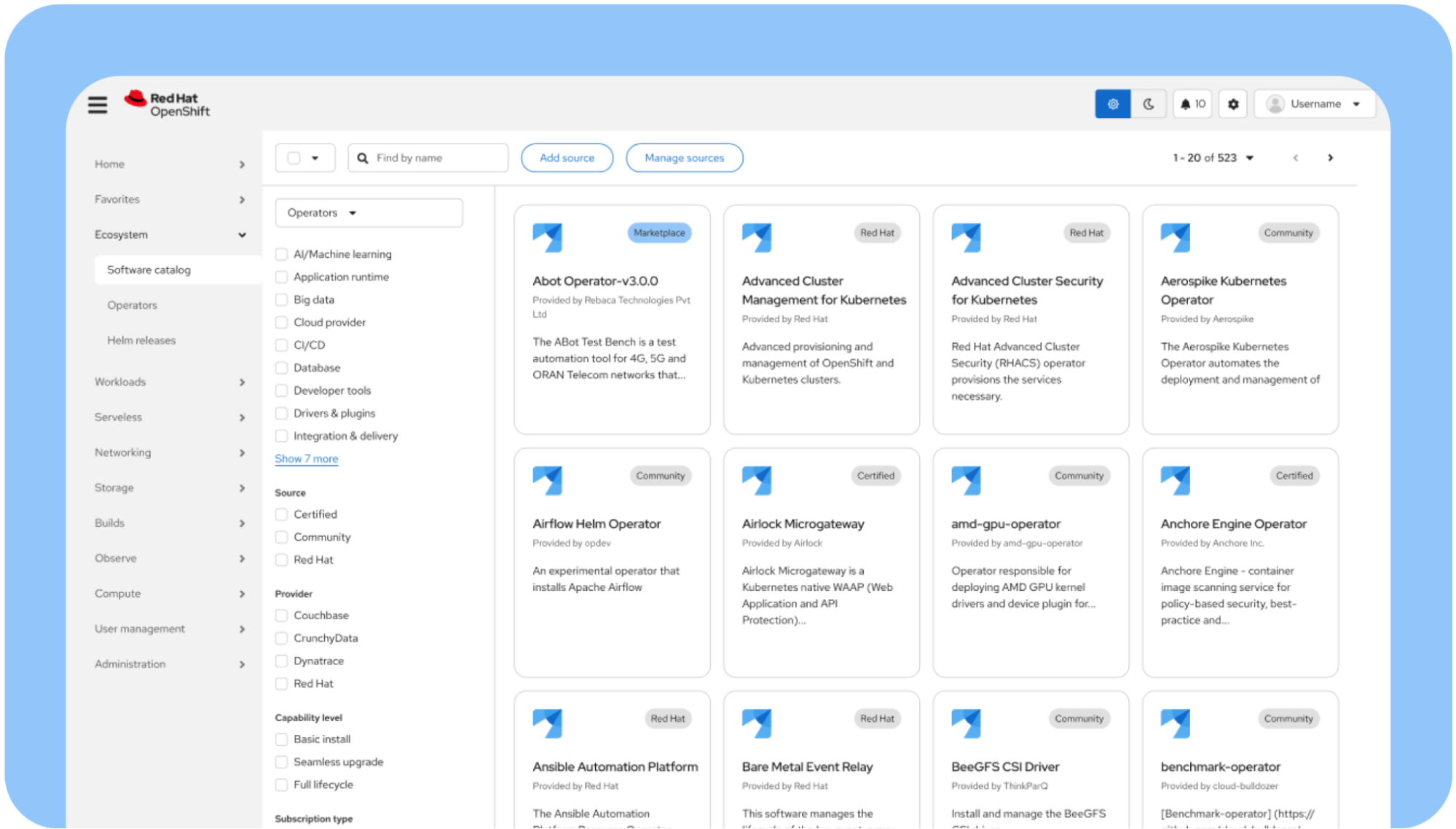Open the hamburger navigation menu
The image size is (1456, 829).
[98, 105]
